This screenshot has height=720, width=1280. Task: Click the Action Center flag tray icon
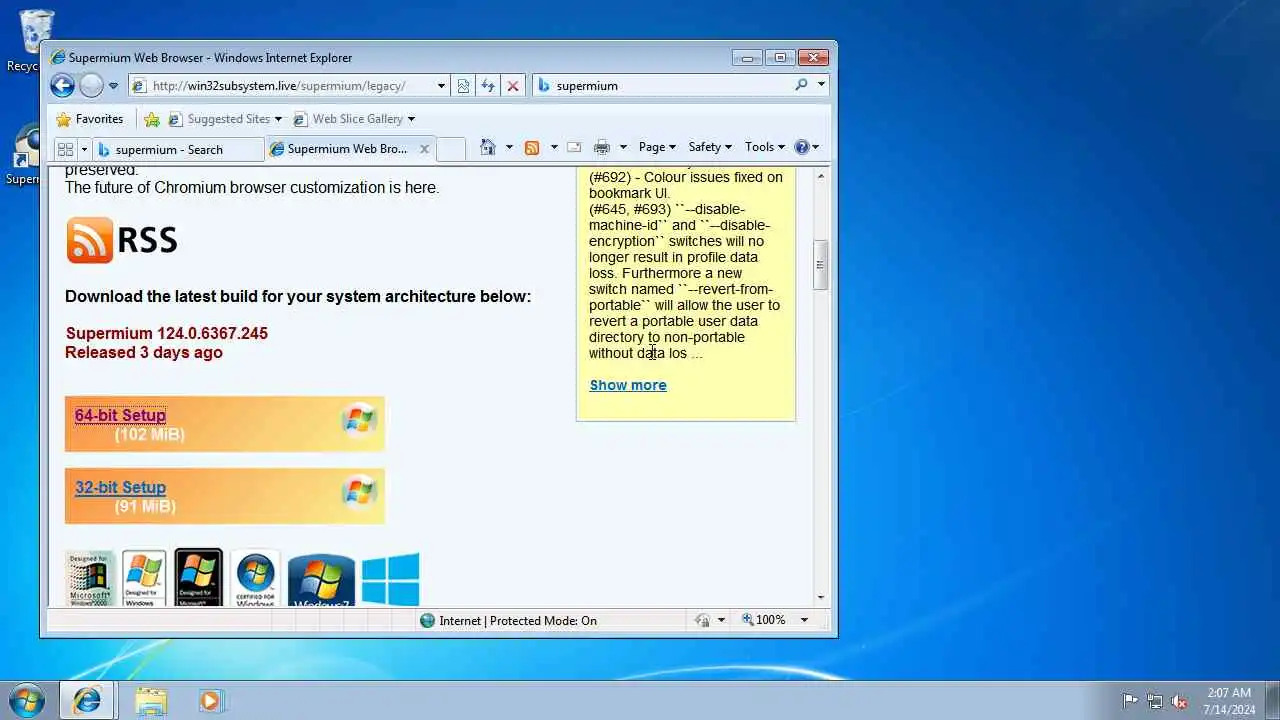pos(1130,701)
